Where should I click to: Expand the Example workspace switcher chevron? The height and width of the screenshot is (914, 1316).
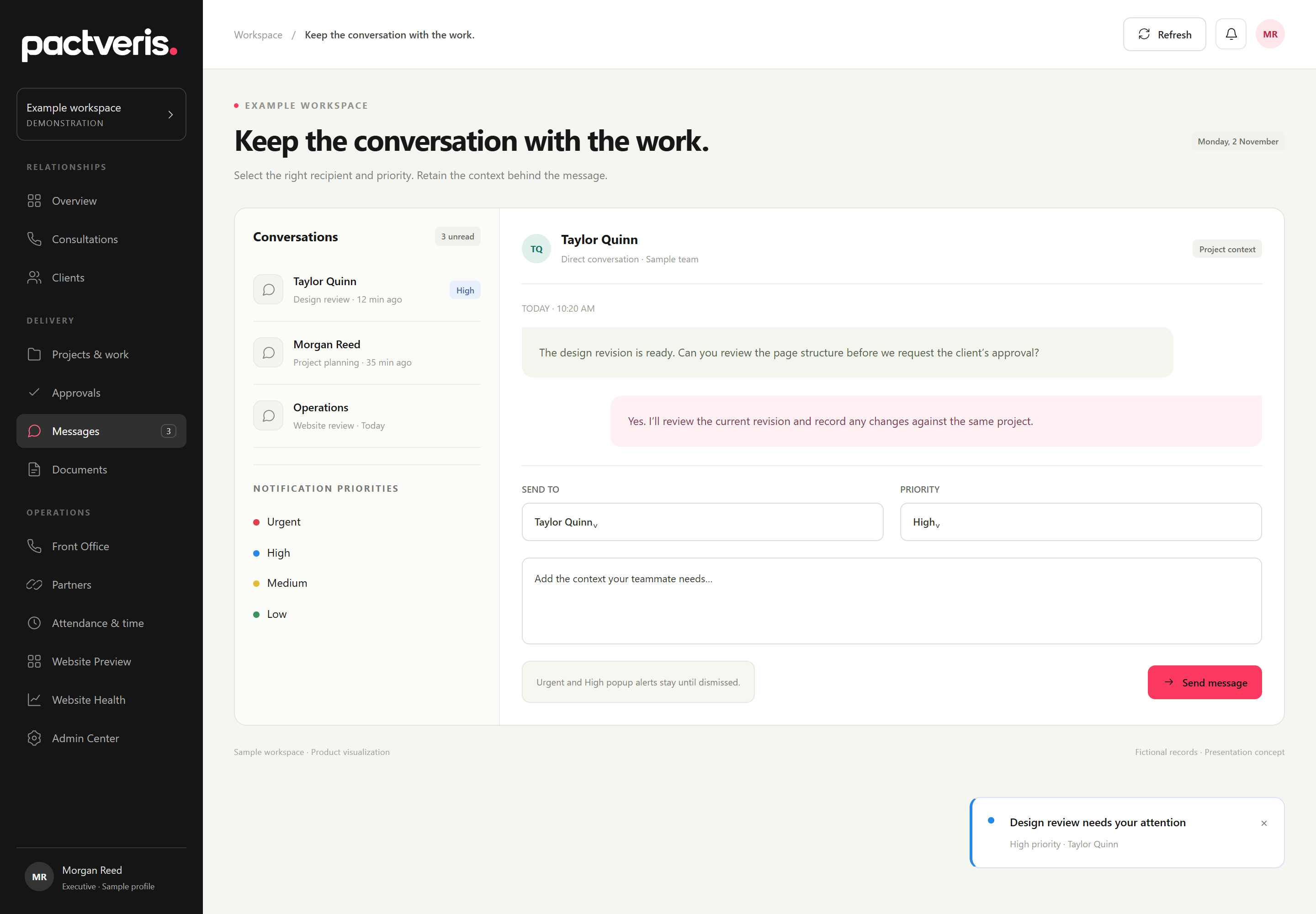(x=170, y=115)
